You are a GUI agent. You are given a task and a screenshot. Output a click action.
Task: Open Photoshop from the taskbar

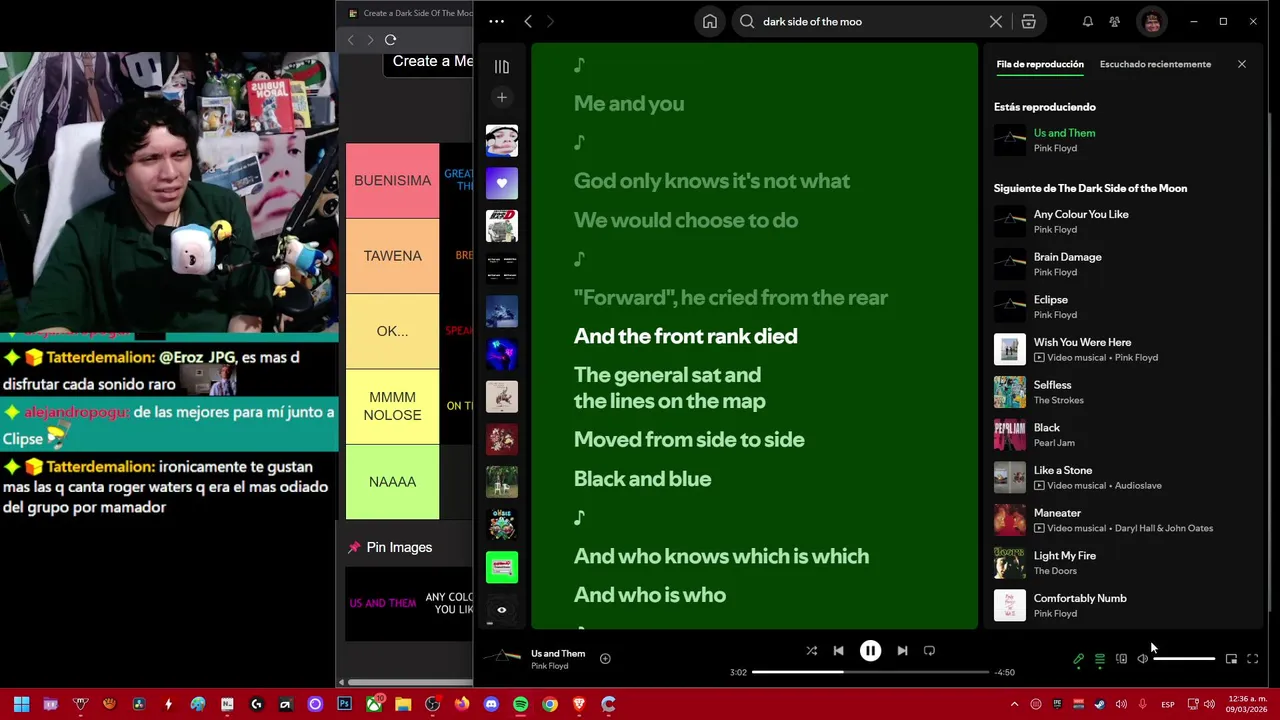point(344,704)
